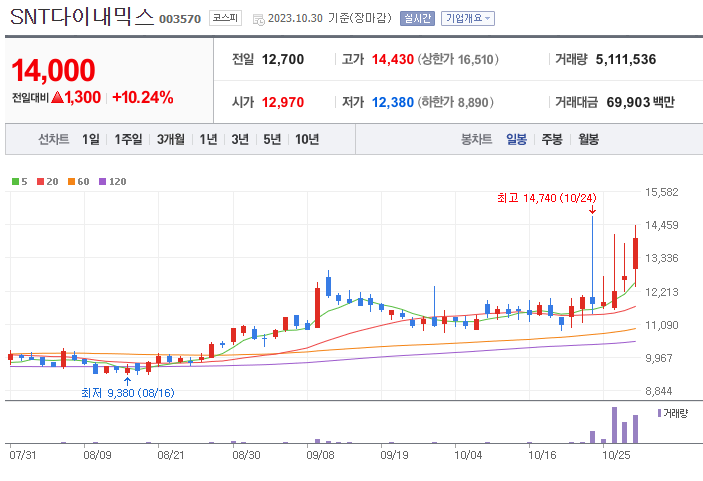
Task: Click the calendar icon beside 2023.10.30
Action: pyautogui.click(x=259, y=19)
